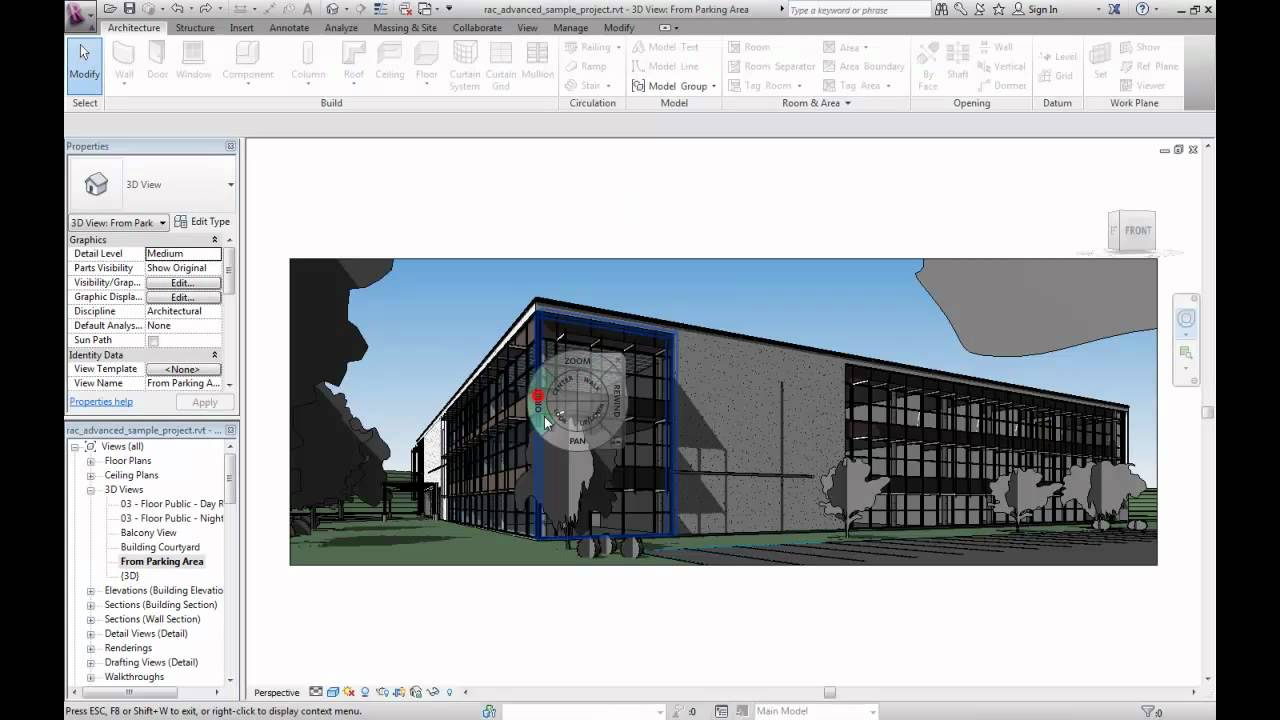This screenshot has height=720, width=1280.
Task: Click Sign In in the title bar
Action: (1043, 9)
